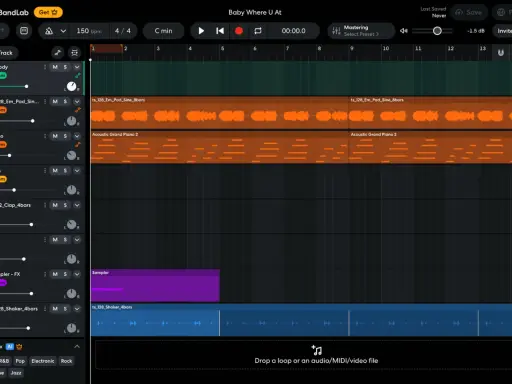Click the yellow Get membership button
The height and width of the screenshot is (384, 512).
(48, 12)
